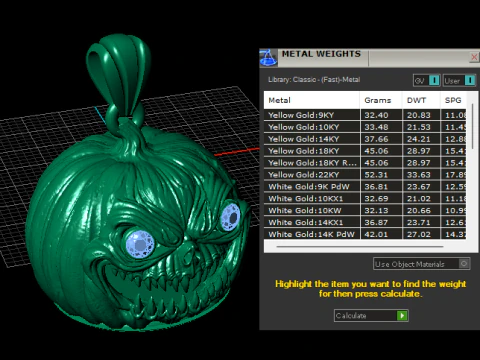Click the 33.63 DWT cell
This screenshot has height=360, width=480.
point(421,175)
